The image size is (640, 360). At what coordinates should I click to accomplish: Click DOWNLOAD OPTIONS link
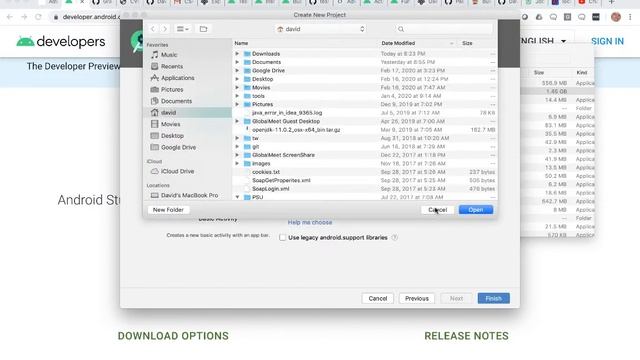173,336
